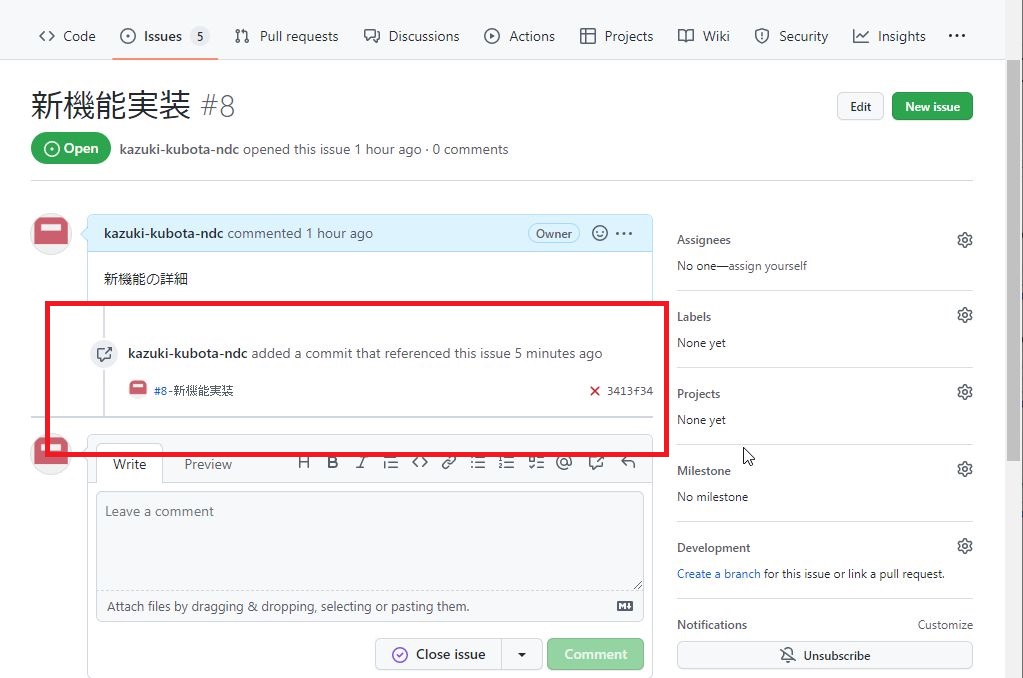Add a task list using the checklist icon
This screenshot has width=1023, height=678.
coord(535,462)
